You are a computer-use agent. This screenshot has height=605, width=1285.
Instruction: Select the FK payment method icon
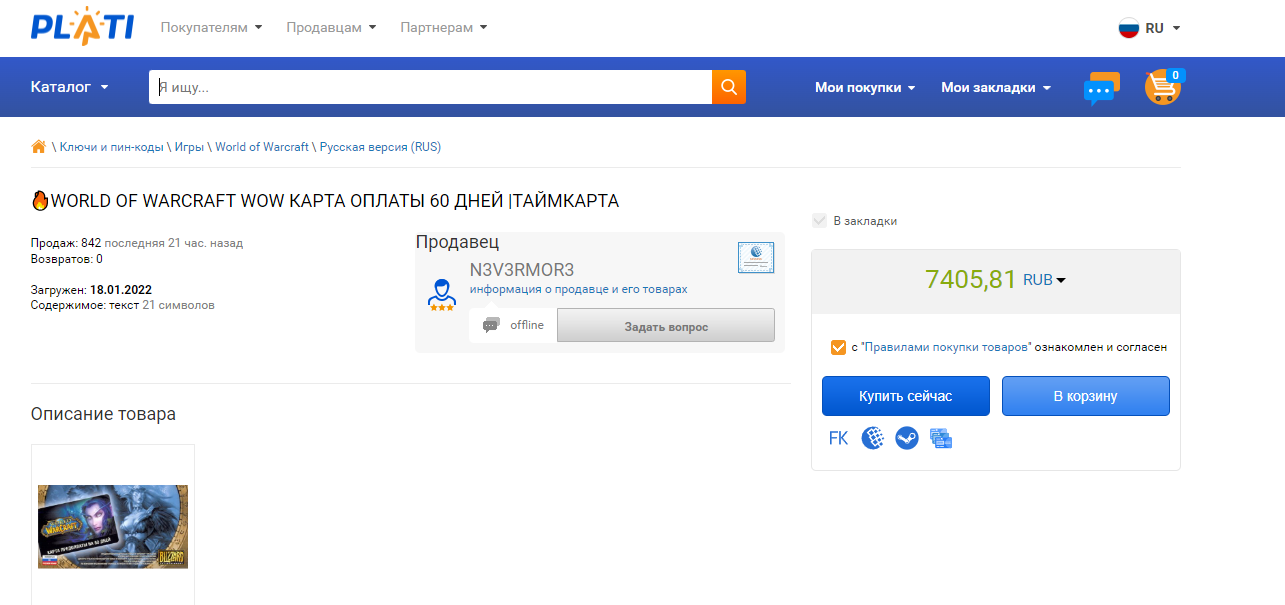(x=838, y=438)
